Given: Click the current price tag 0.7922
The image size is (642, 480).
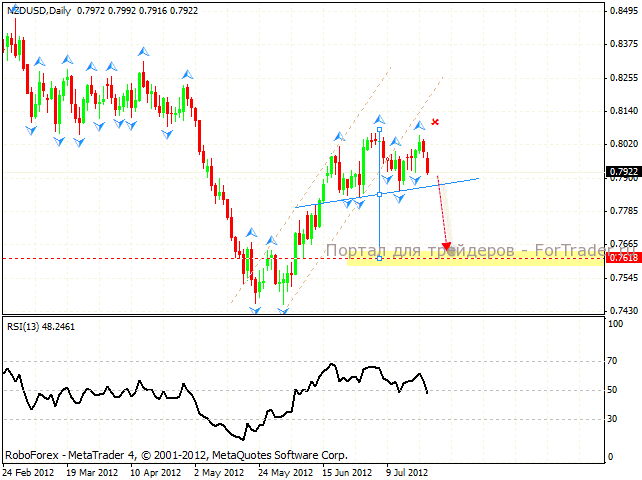Looking at the screenshot, I should (x=622, y=172).
